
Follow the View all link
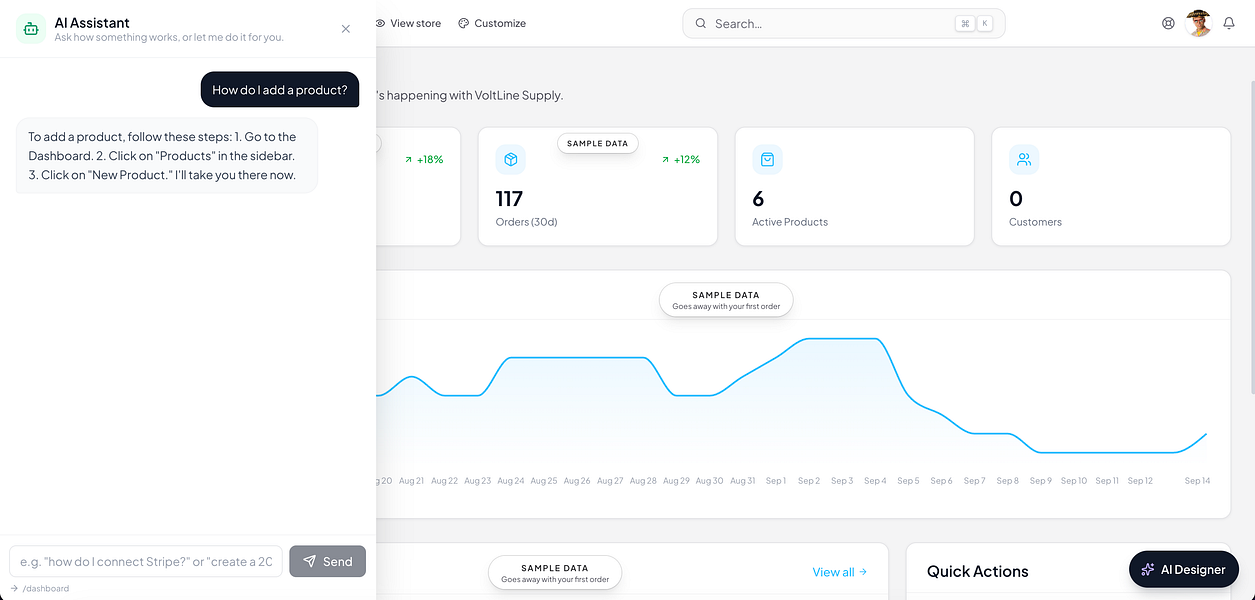pyautogui.click(x=840, y=572)
